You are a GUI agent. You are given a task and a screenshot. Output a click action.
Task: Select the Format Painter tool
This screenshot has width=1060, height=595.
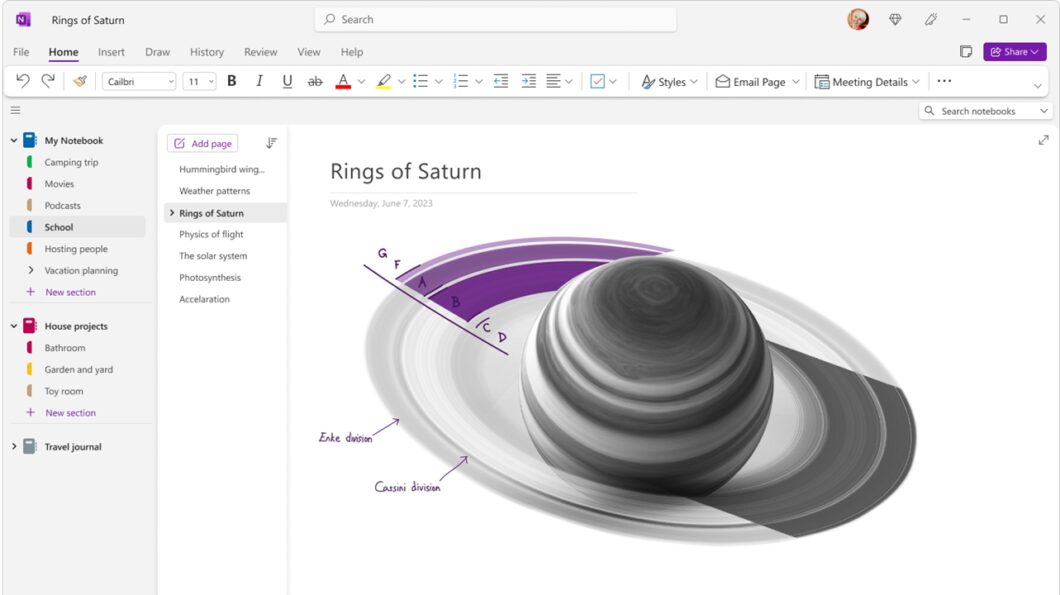point(80,81)
